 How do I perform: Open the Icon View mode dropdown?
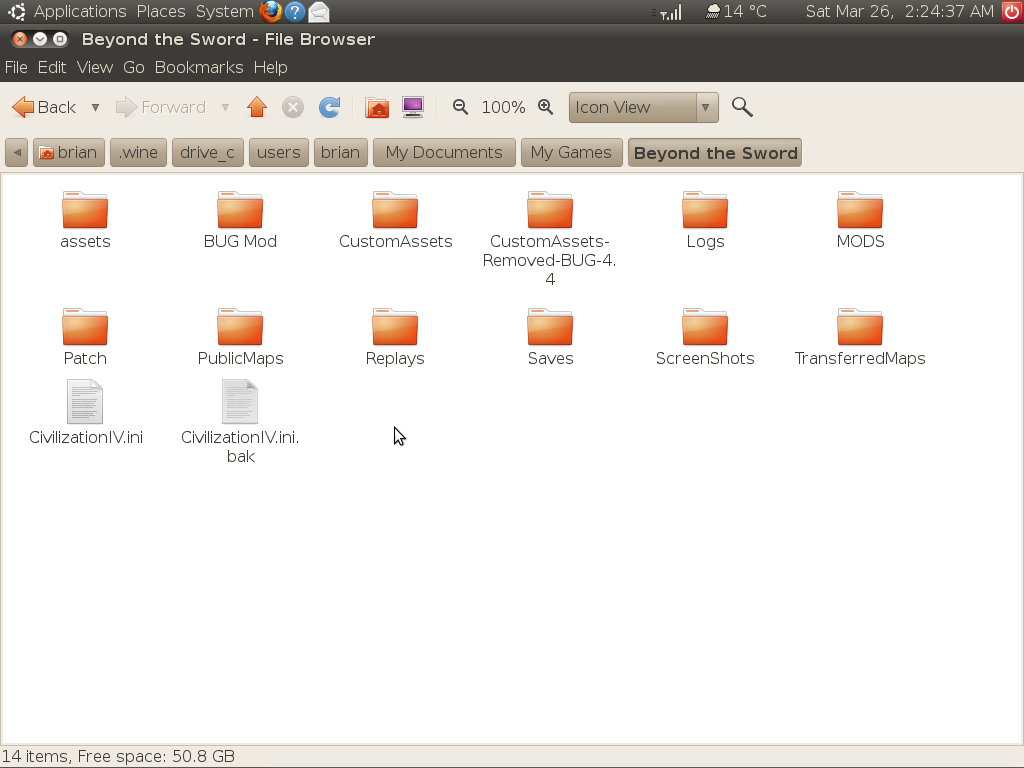pyautogui.click(x=643, y=107)
